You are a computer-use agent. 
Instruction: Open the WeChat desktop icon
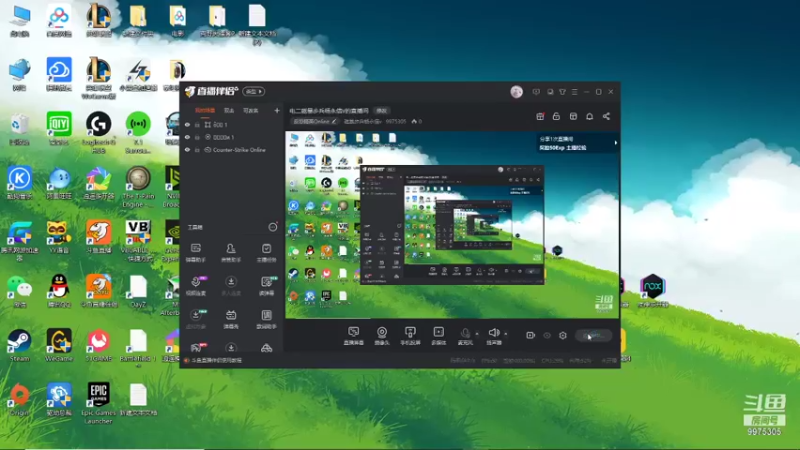pos(19,291)
